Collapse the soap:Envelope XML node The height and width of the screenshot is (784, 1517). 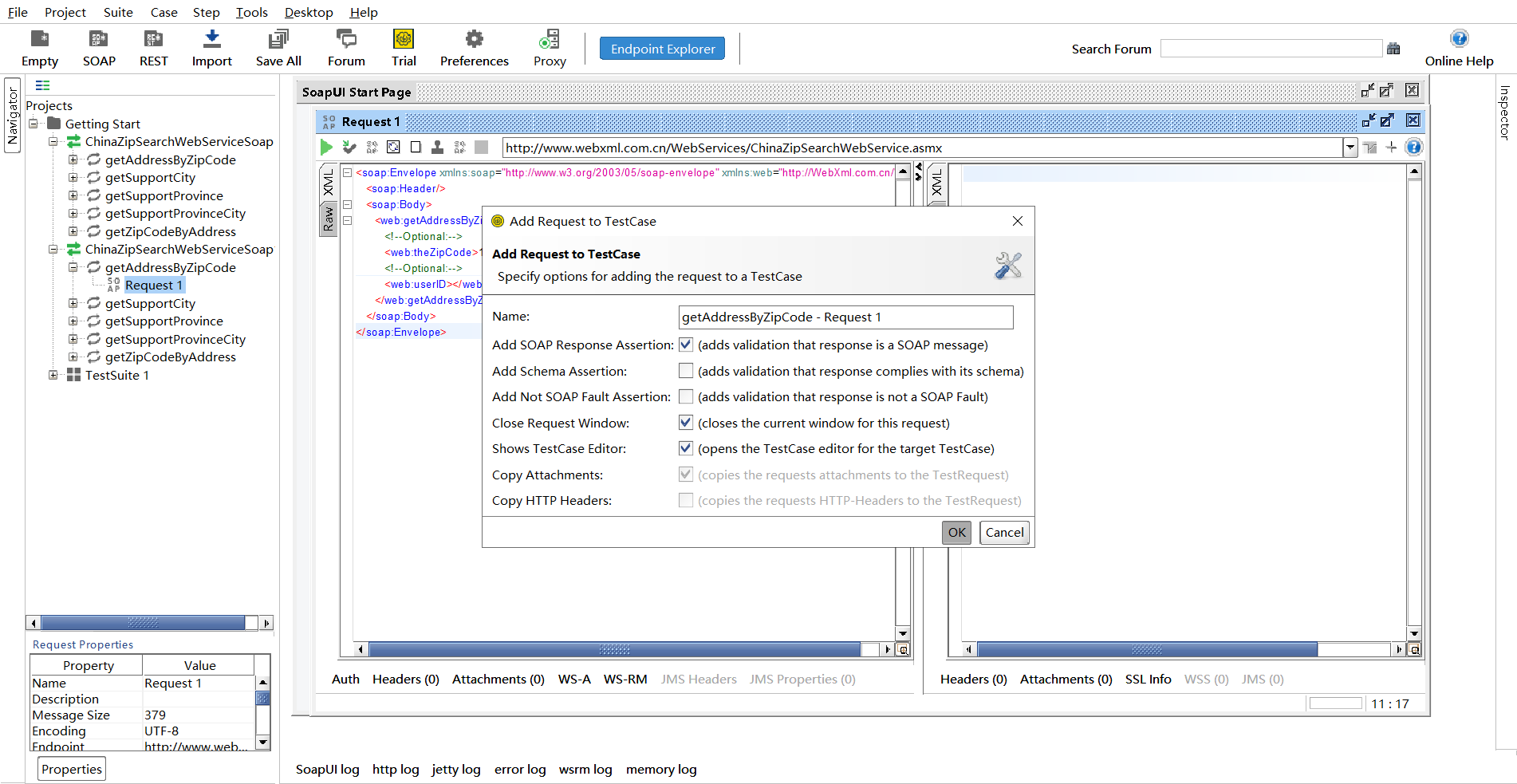tap(348, 172)
